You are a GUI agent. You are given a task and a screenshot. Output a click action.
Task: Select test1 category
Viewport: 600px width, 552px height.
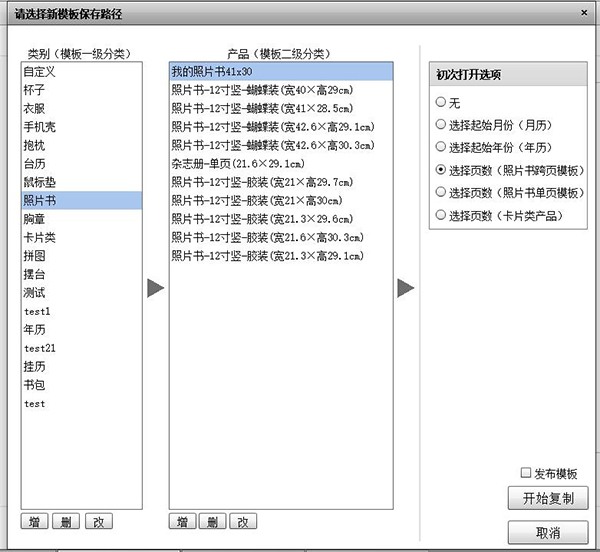[82, 311]
